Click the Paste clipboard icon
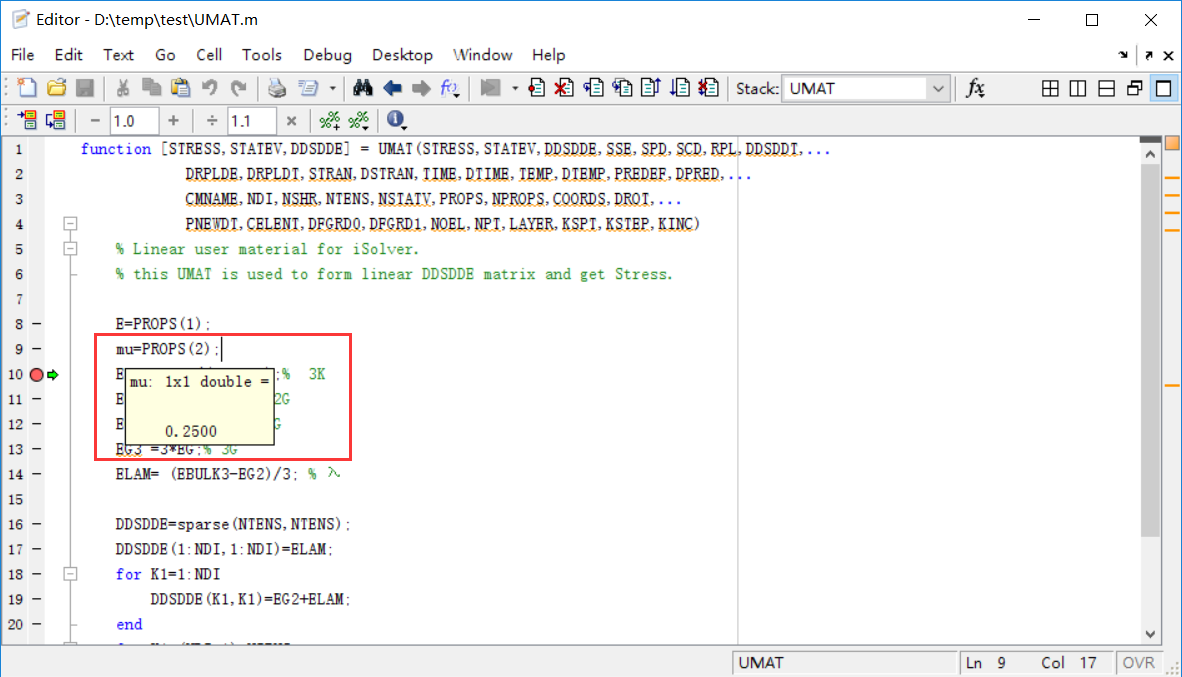Image resolution: width=1182 pixels, height=677 pixels. (x=181, y=88)
